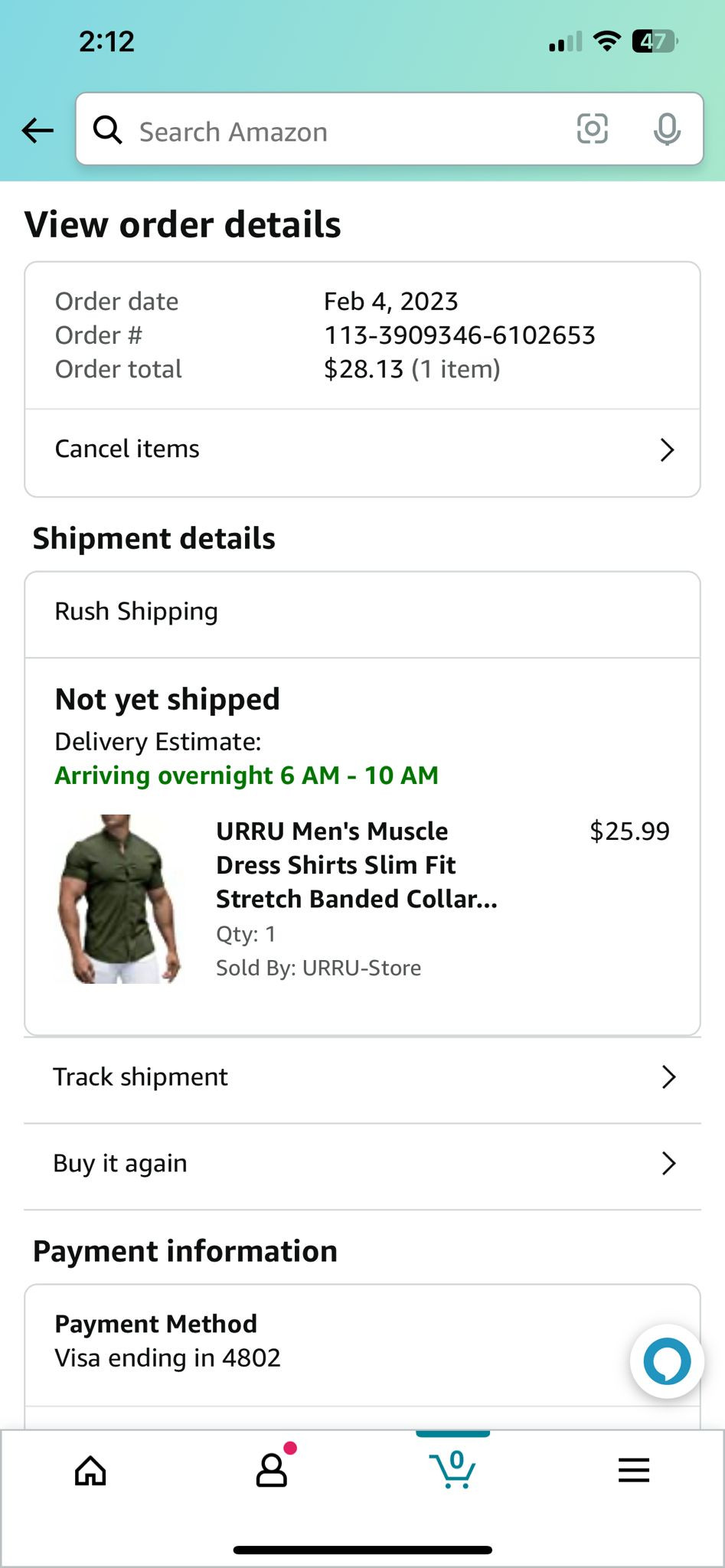This screenshot has width=725, height=1568.
Task: Open camera lens search icon
Action: 592,129
